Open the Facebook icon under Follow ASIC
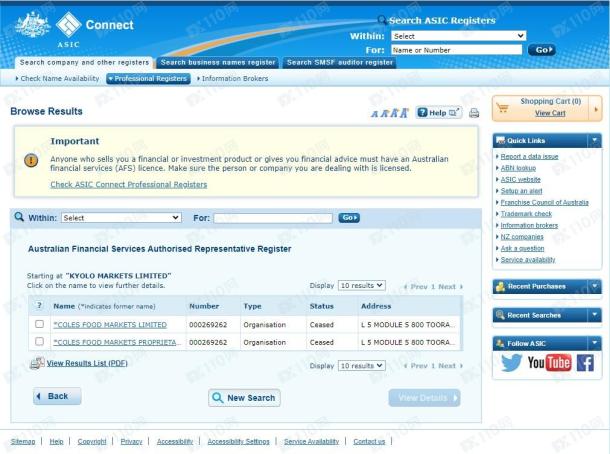 click(x=585, y=363)
